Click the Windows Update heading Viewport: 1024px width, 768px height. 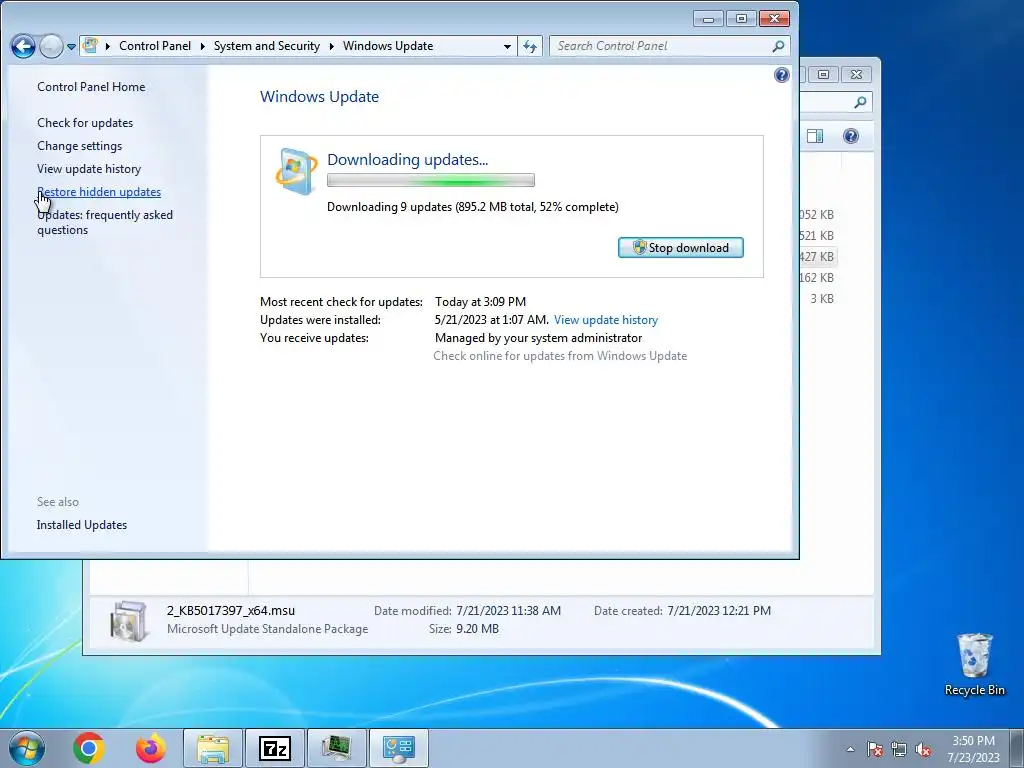[x=319, y=97]
